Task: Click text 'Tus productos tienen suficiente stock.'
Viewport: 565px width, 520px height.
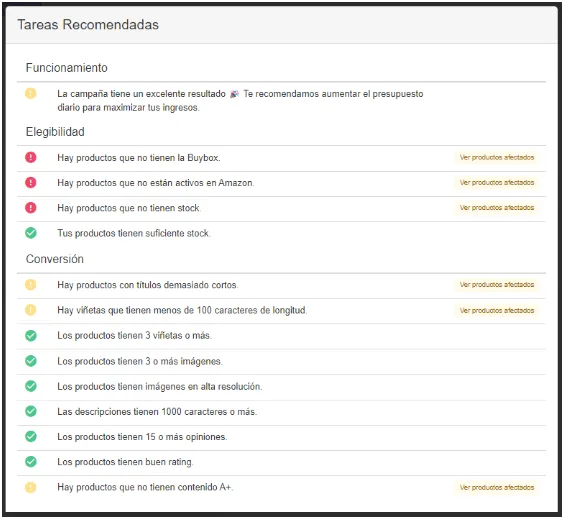Action: click(x=134, y=234)
